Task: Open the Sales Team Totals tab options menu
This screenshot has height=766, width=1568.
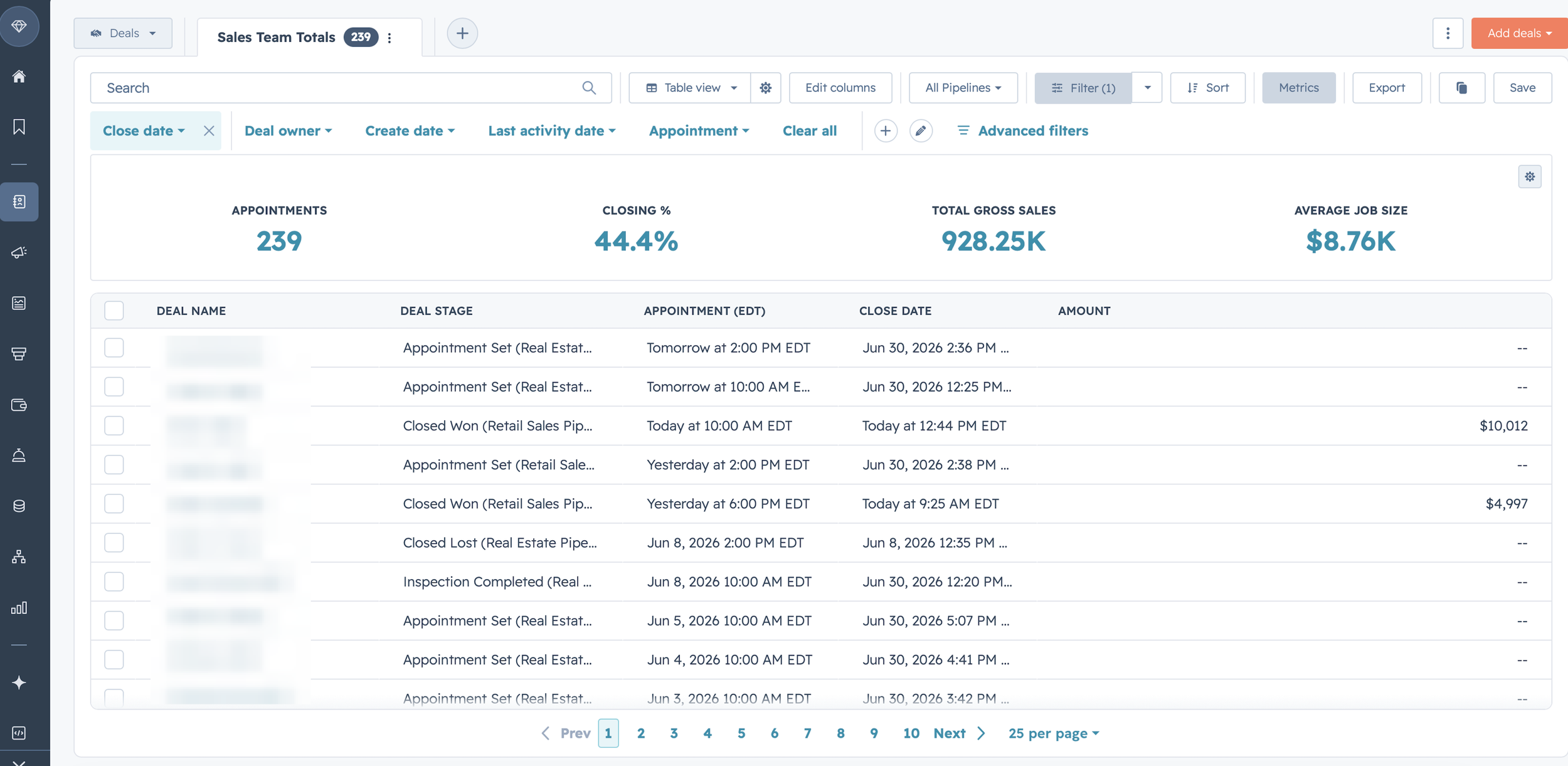Action: (389, 38)
